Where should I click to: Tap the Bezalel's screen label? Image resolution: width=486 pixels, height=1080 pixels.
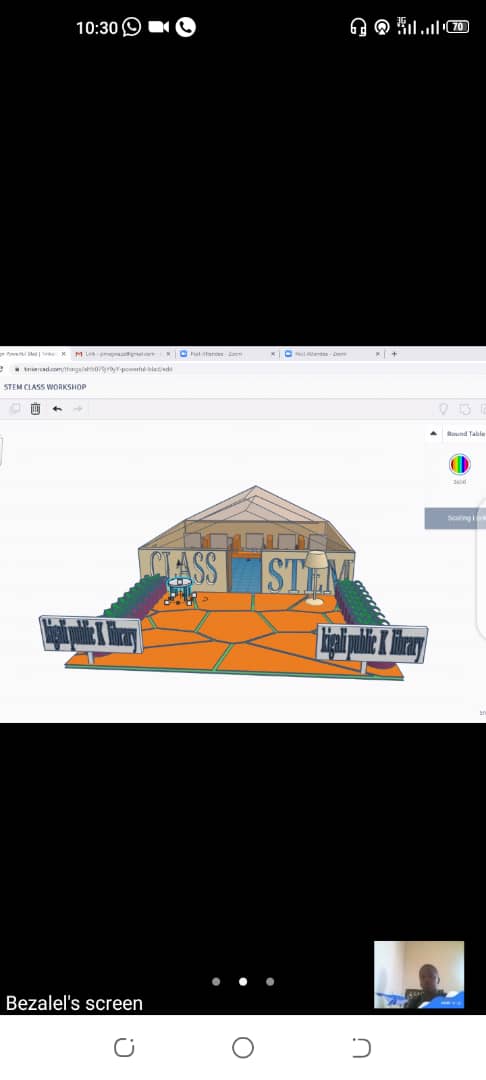coord(74,1004)
